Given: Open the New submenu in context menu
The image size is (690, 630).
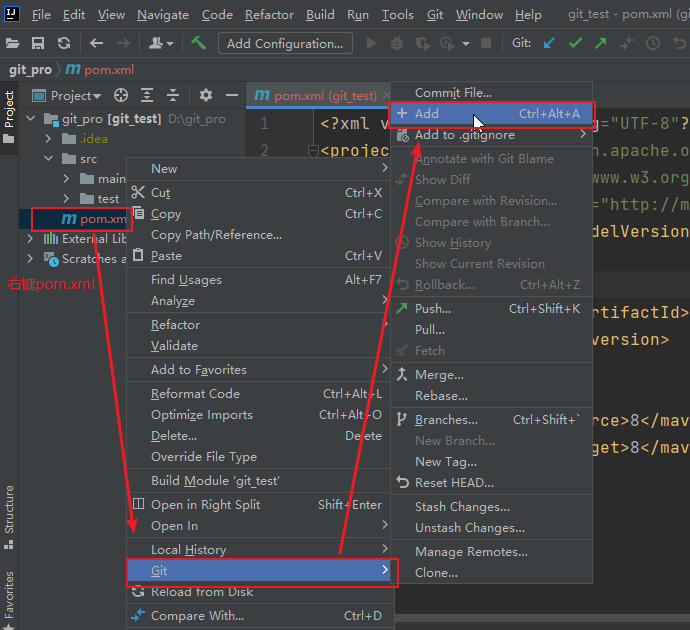Looking at the screenshot, I should 259,168.
